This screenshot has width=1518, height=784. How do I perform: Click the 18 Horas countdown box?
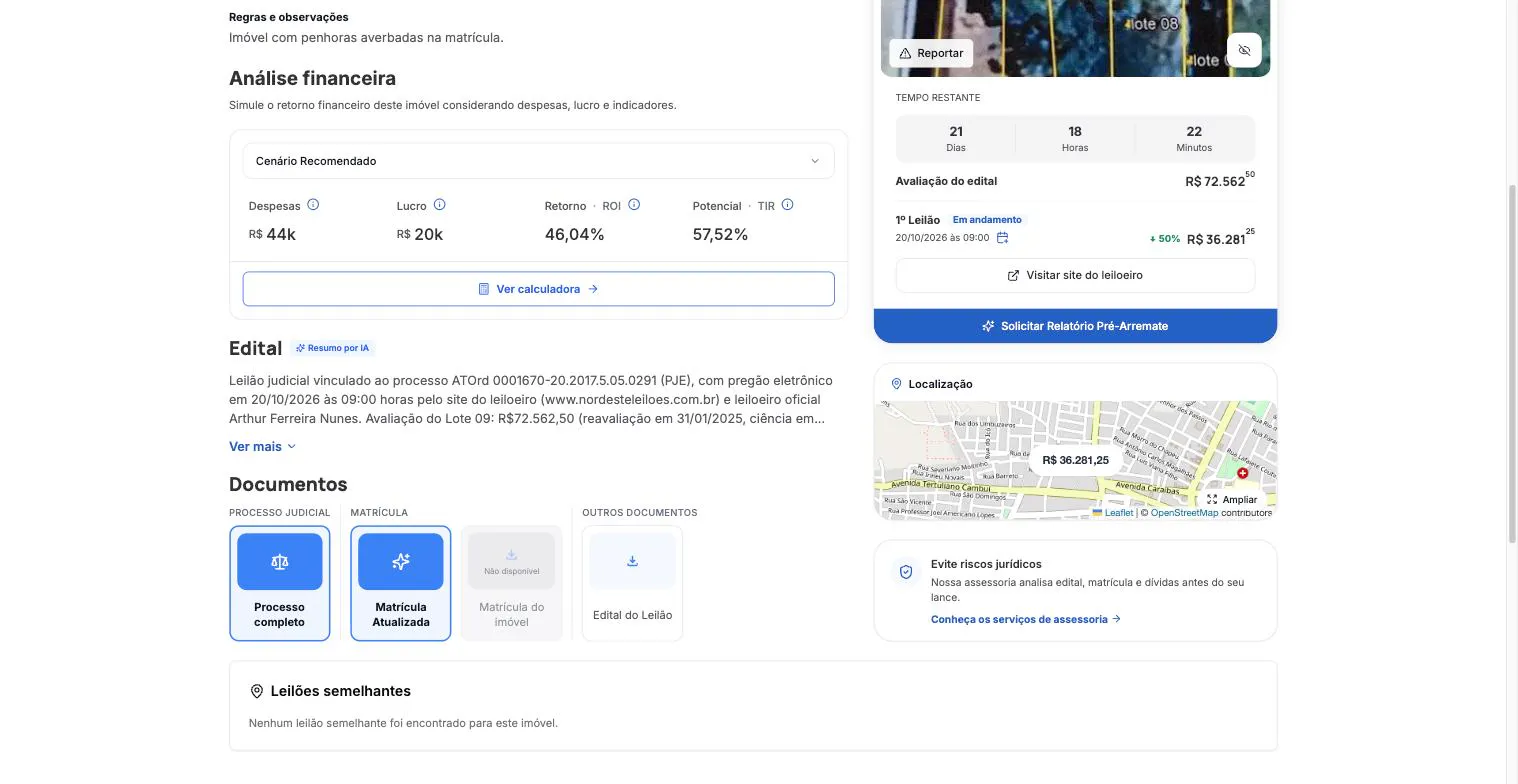click(1075, 138)
